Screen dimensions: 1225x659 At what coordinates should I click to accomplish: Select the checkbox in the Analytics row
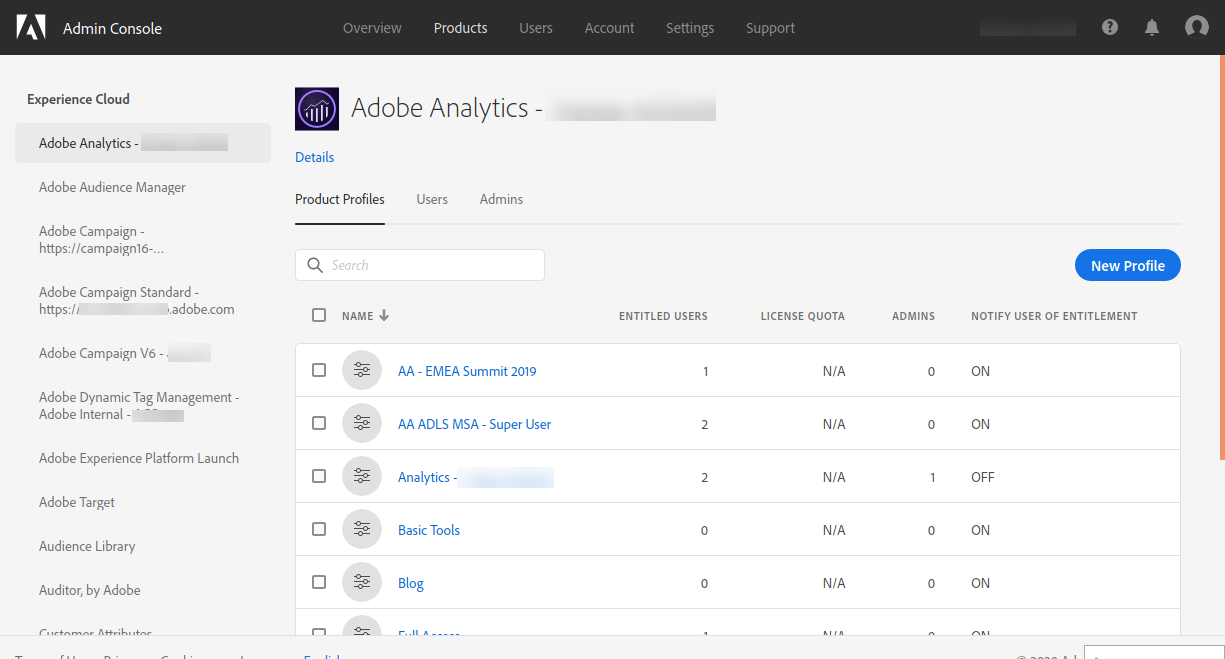pyautogui.click(x=319, y=476)
